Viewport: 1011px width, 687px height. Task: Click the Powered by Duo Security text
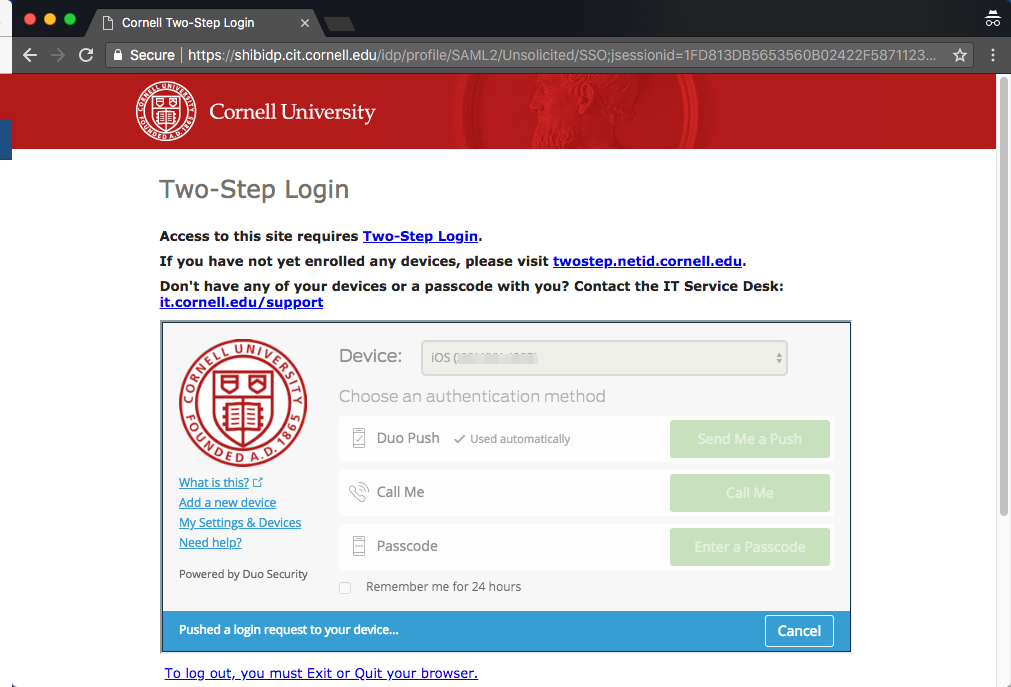[x=243, y=574]
